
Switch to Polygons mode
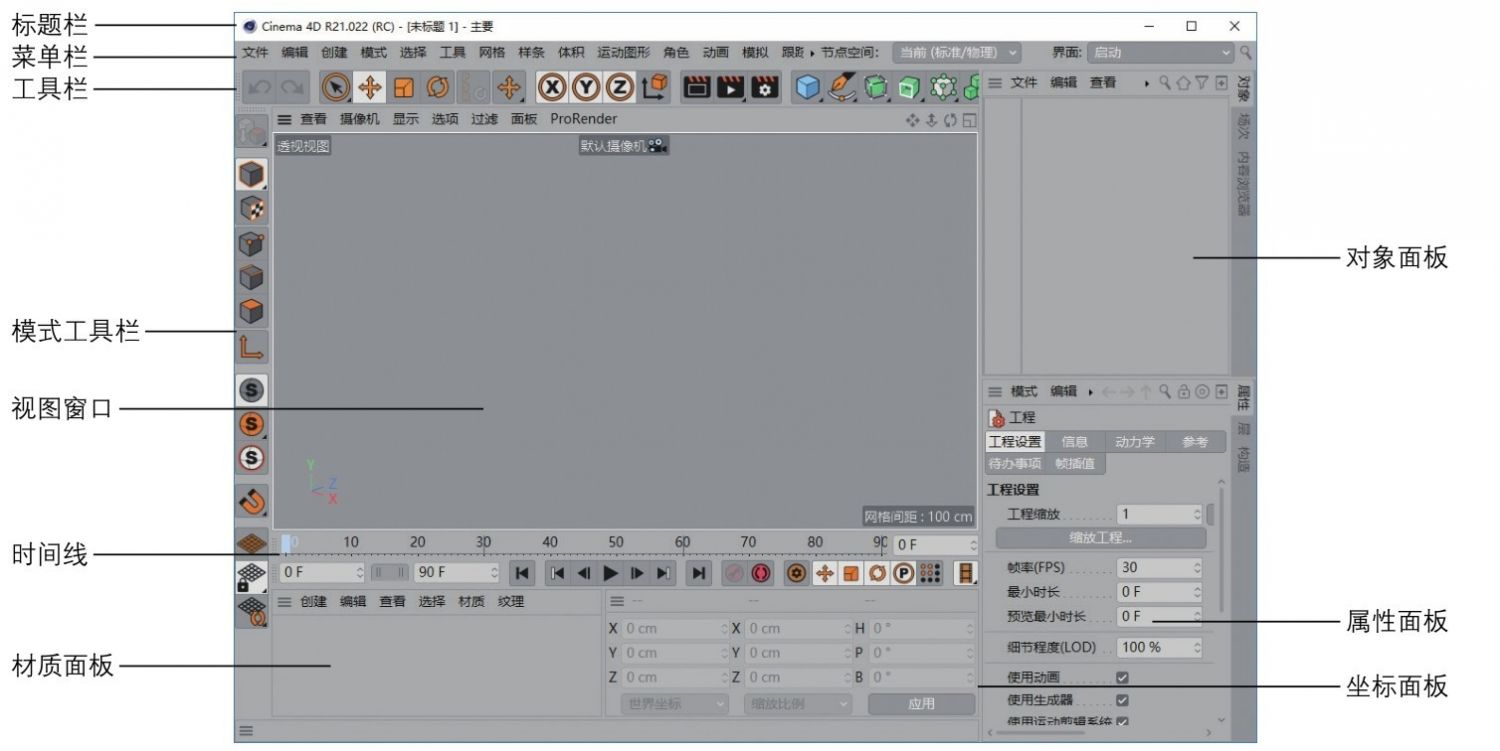click(251, 312)
